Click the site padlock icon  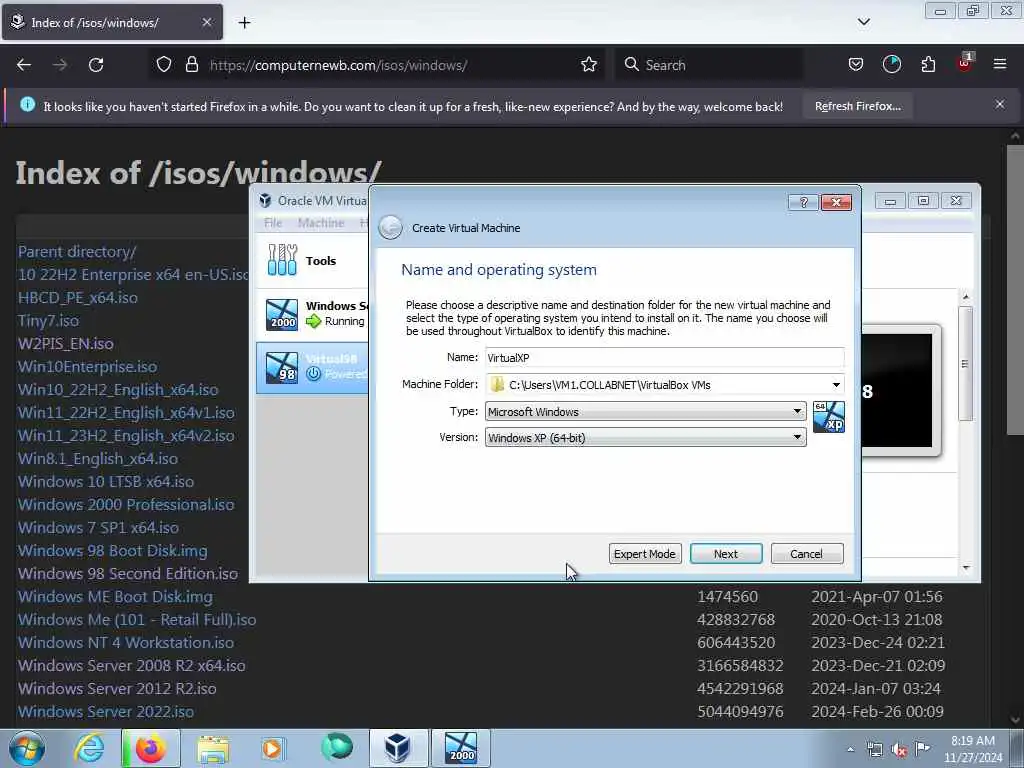tap(191, 65)
